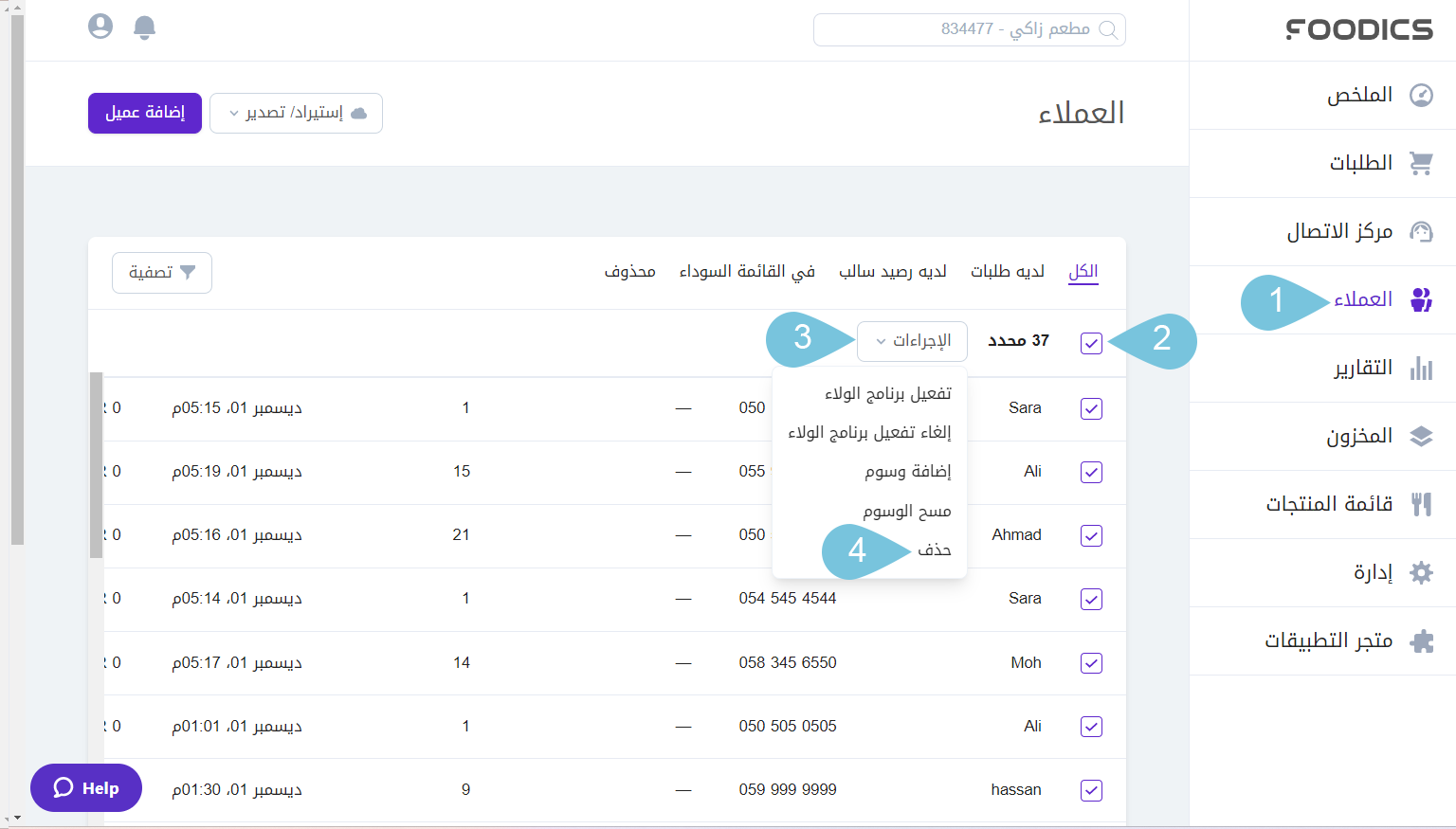Click the notifications bell icon
Screen dimensions: 1456x829
144,27
